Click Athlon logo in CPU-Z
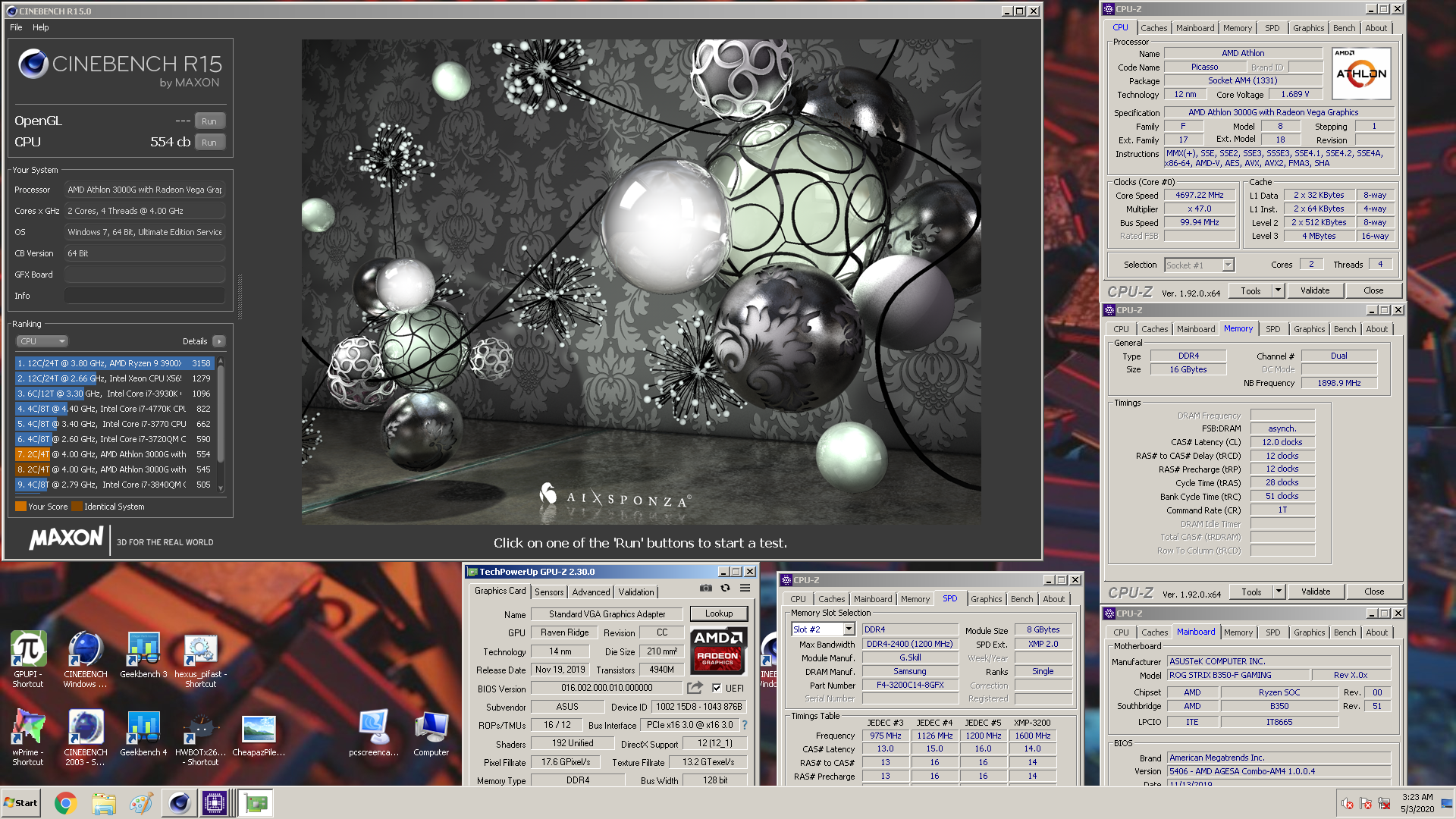Screen dimensions: 1456x819 1361,74
